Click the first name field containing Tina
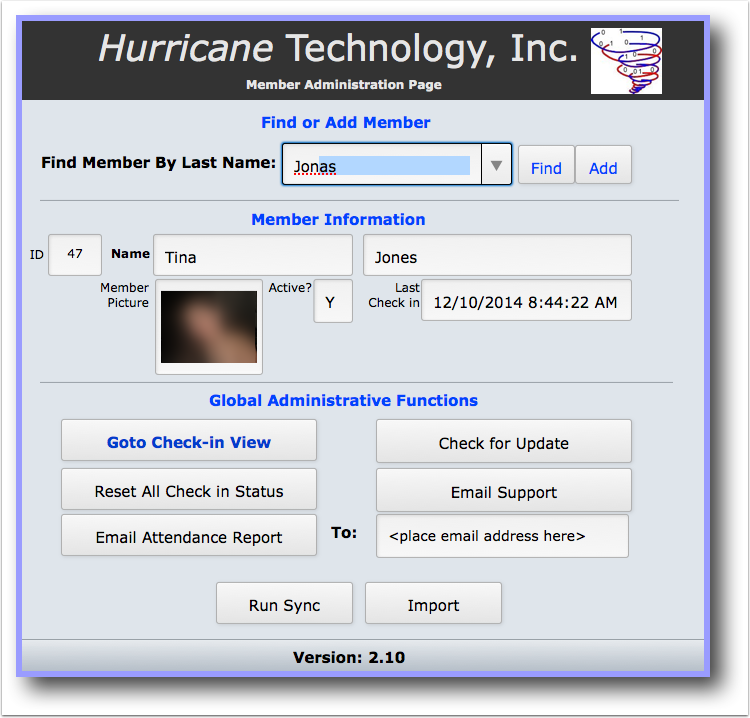This screenshot has height=718, width=750. (x=253, y=255)
